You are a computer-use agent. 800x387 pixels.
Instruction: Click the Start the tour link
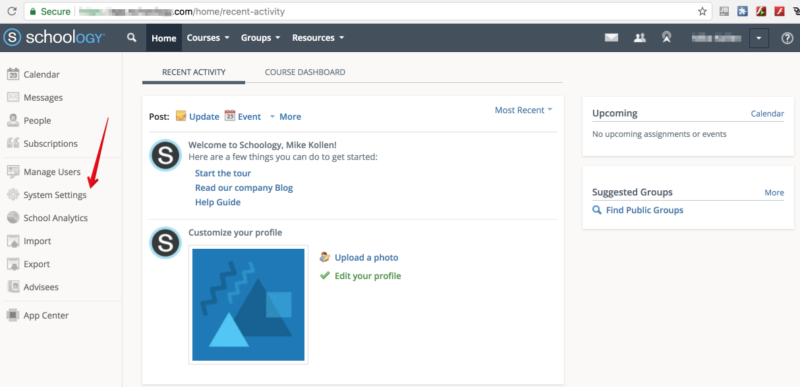click(223, 173)
